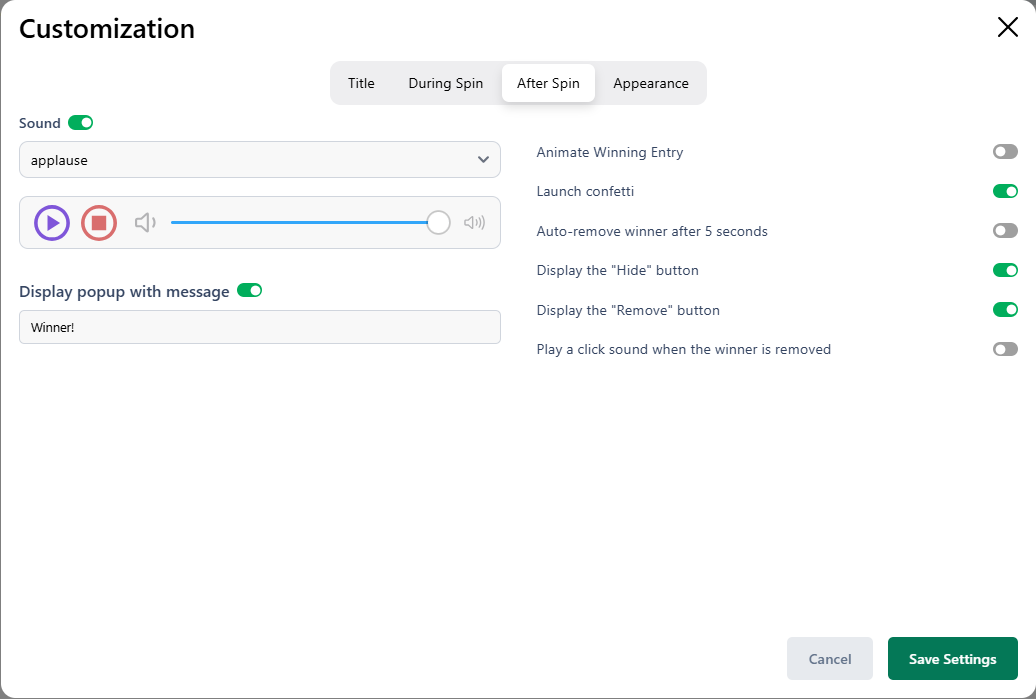This screenshot has width=1036, height=699.
Task: Open the During Spin tab
Action: click(x=445, y=83)
